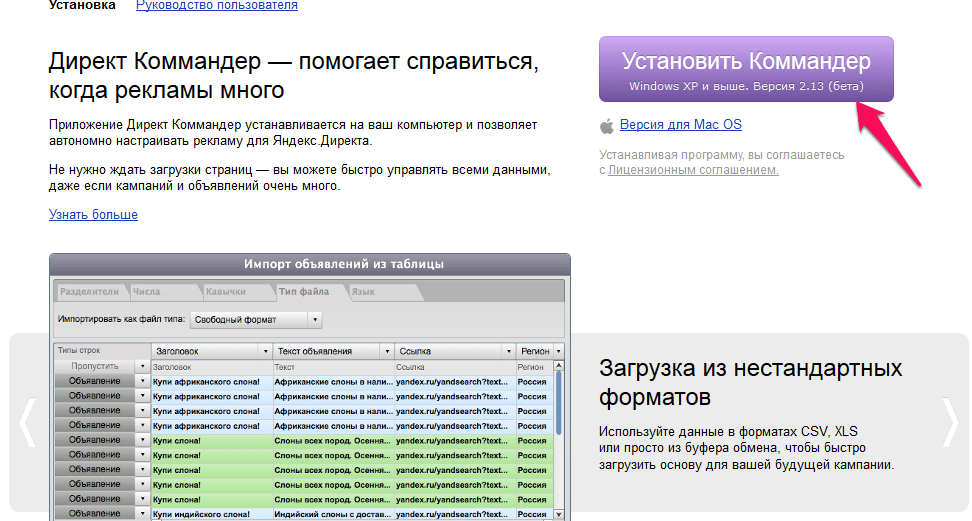Click the Импорт объявлений из таблицы title
Viewport: 972px width, 521px height.
[x=344, y=264]
